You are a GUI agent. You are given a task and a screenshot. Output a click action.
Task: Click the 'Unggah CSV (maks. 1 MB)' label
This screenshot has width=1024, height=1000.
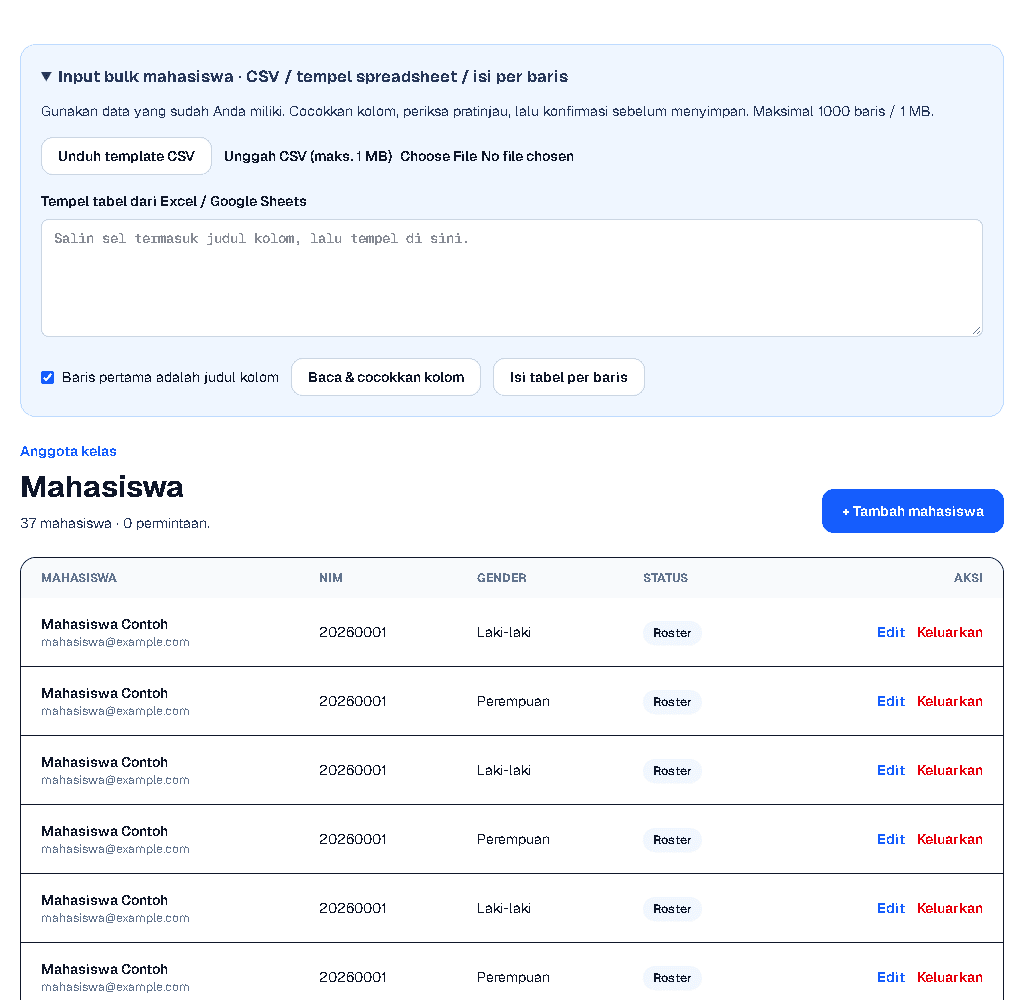[x=308, y=156]
